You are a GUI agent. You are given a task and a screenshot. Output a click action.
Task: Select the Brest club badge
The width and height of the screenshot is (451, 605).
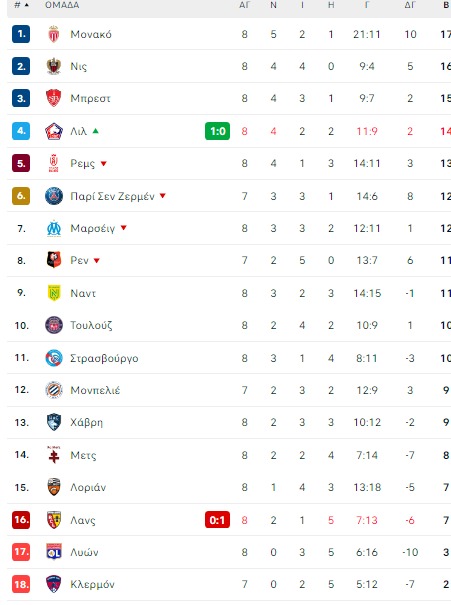[54, 98]
